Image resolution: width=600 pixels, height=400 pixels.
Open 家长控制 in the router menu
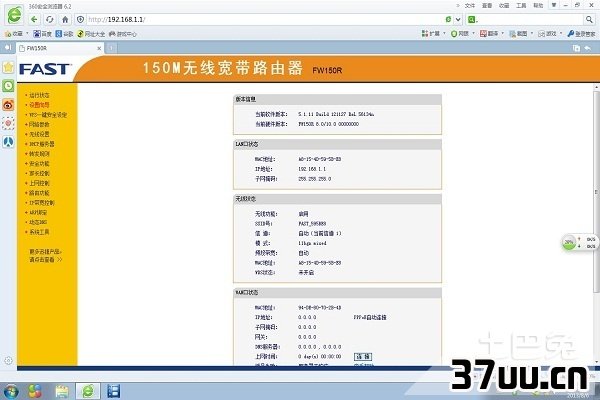[x=39, y=173]
